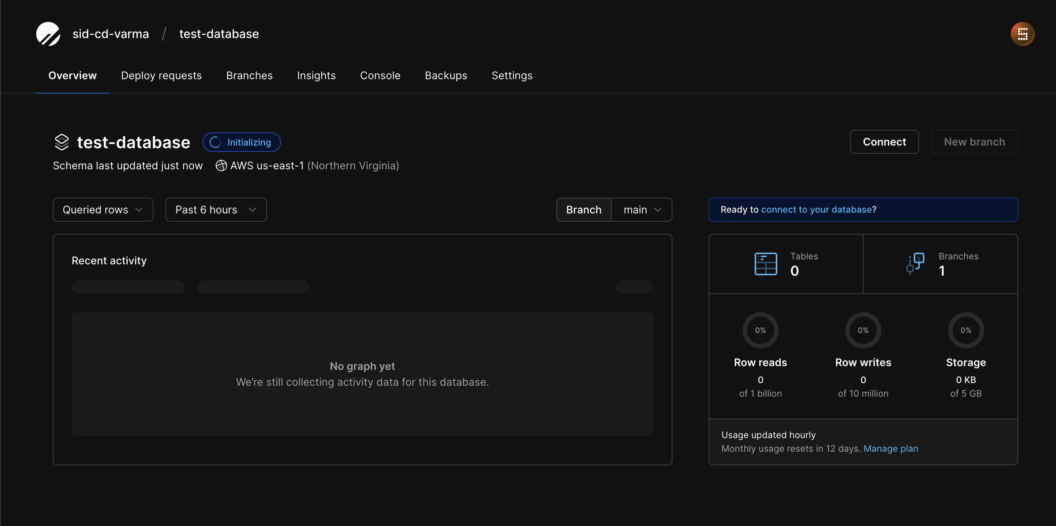
Task: Open the Branches tab
Action: click(x=249, y=75)
